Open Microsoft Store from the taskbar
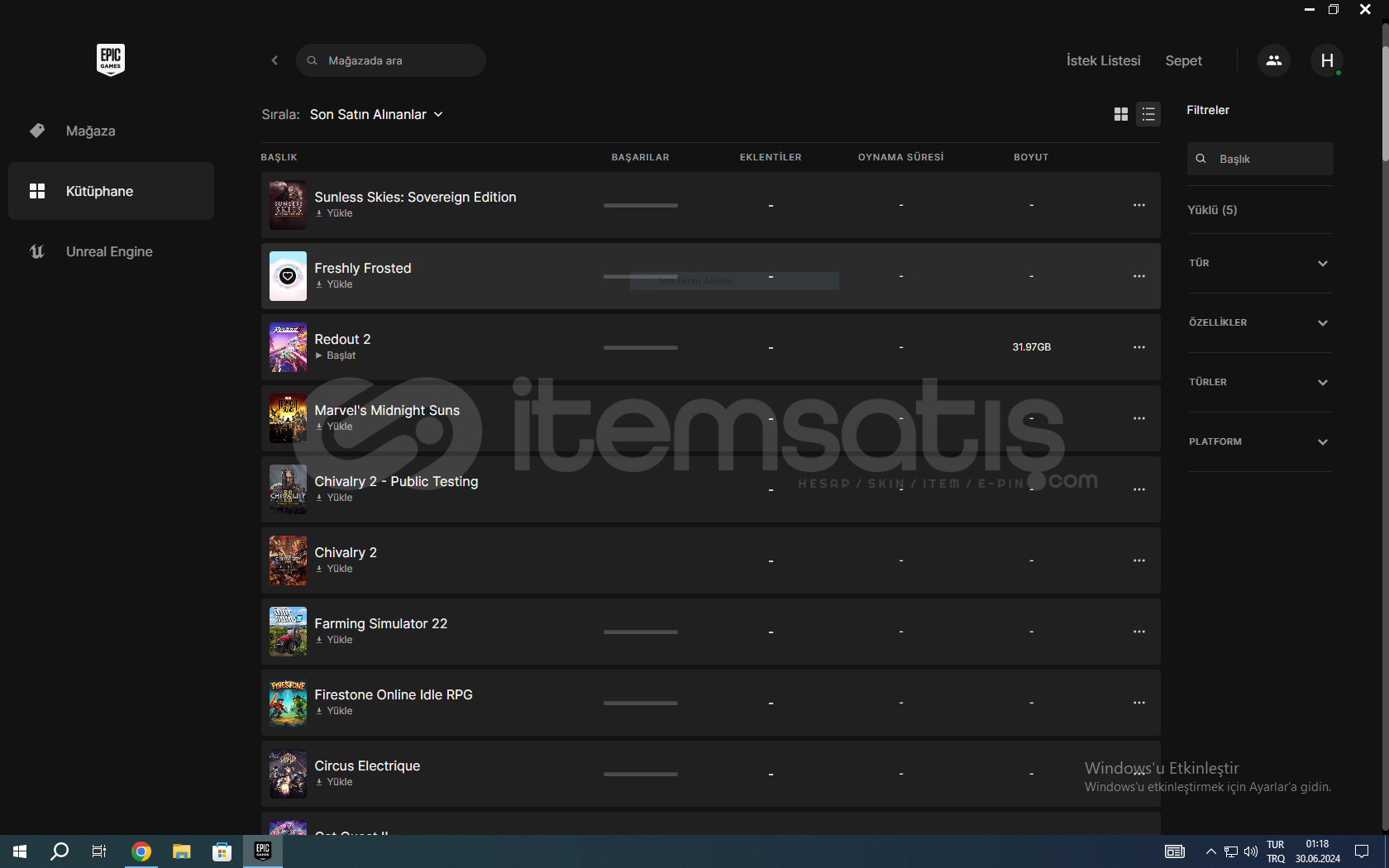 222,851
